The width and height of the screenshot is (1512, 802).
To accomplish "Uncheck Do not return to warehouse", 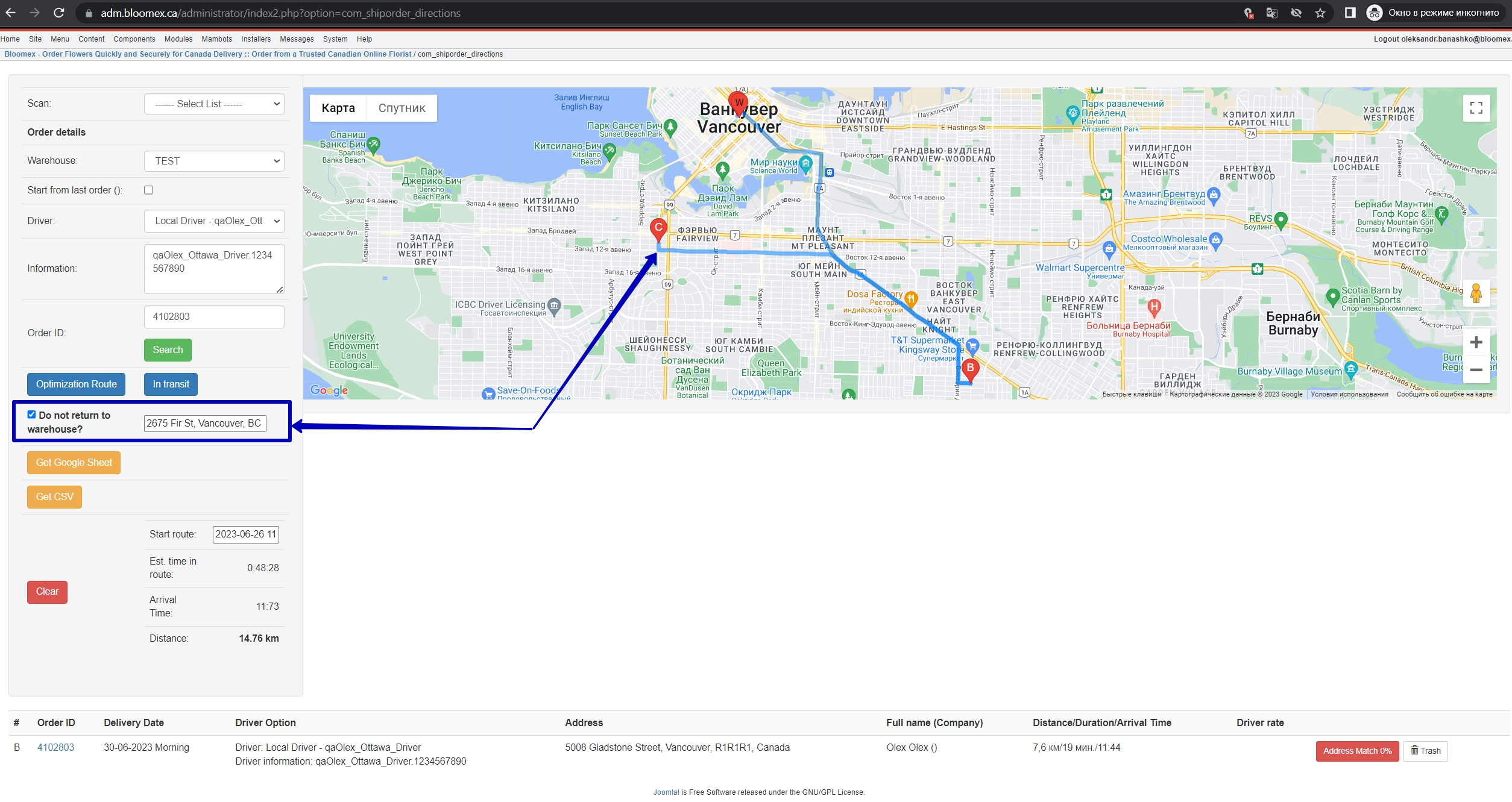I will (31, 415).
